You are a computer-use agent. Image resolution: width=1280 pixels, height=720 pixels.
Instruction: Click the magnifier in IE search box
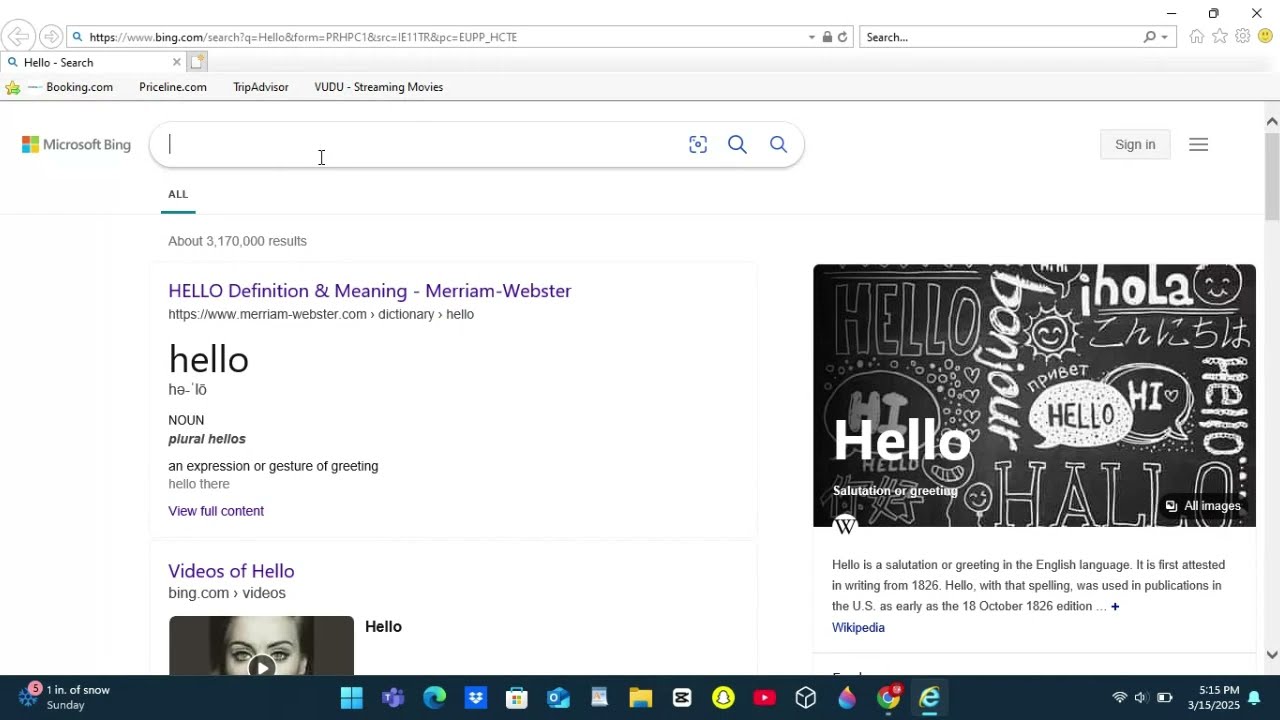click(1150, 37)
